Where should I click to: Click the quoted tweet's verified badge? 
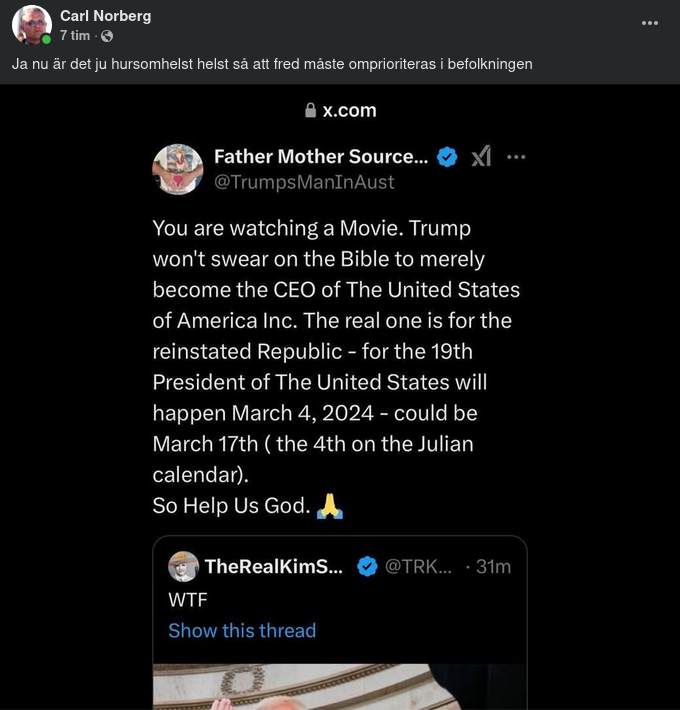[x=367, y=566]
